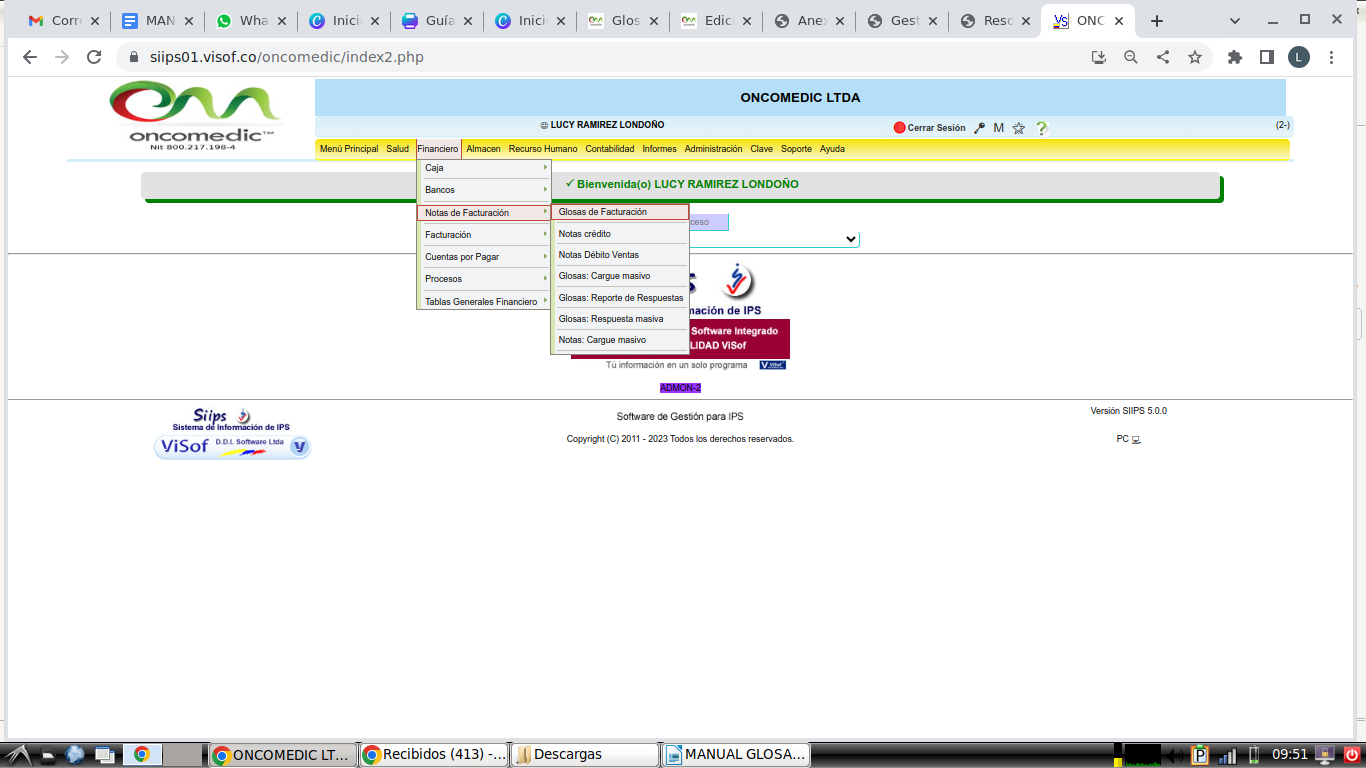This screenshot has width=1366, height=768.
Task: Open the Chrome extensions puzzle icon
Action: (1235, 57)
